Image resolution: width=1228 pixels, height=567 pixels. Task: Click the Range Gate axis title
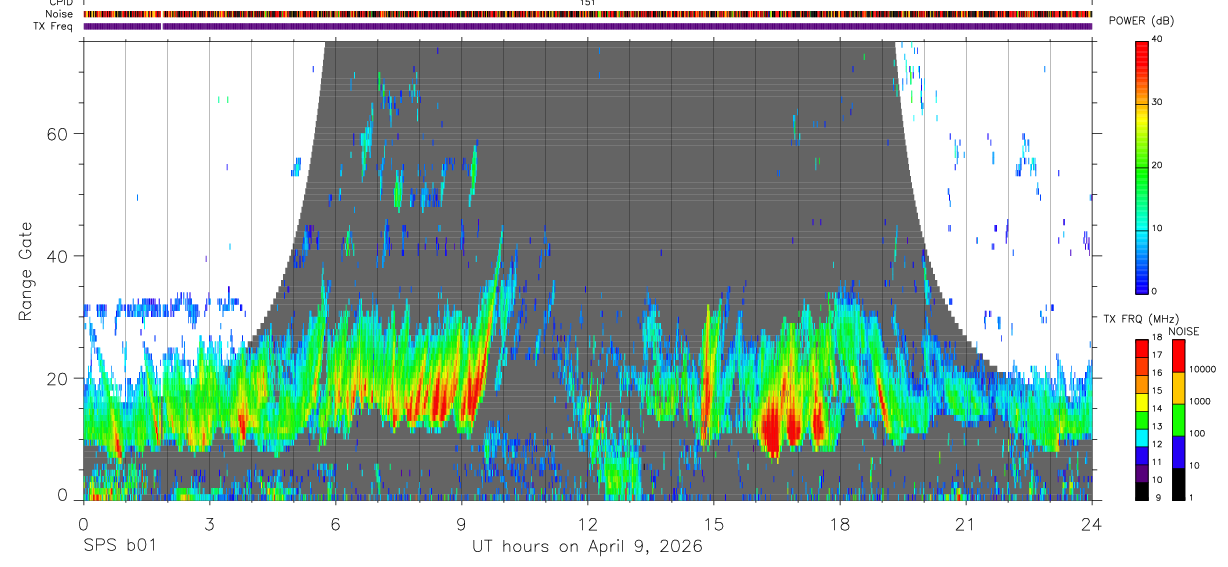(x=26, y=272)
